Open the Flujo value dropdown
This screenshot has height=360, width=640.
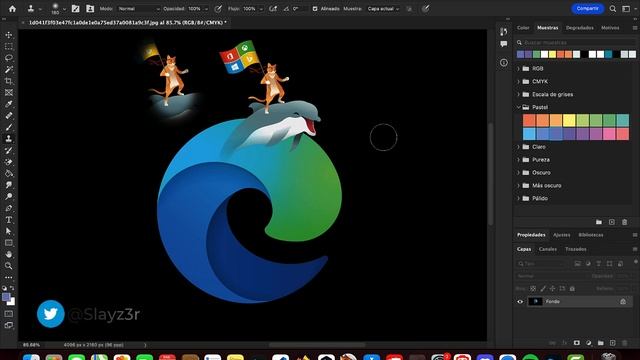(x=261, y=9)
